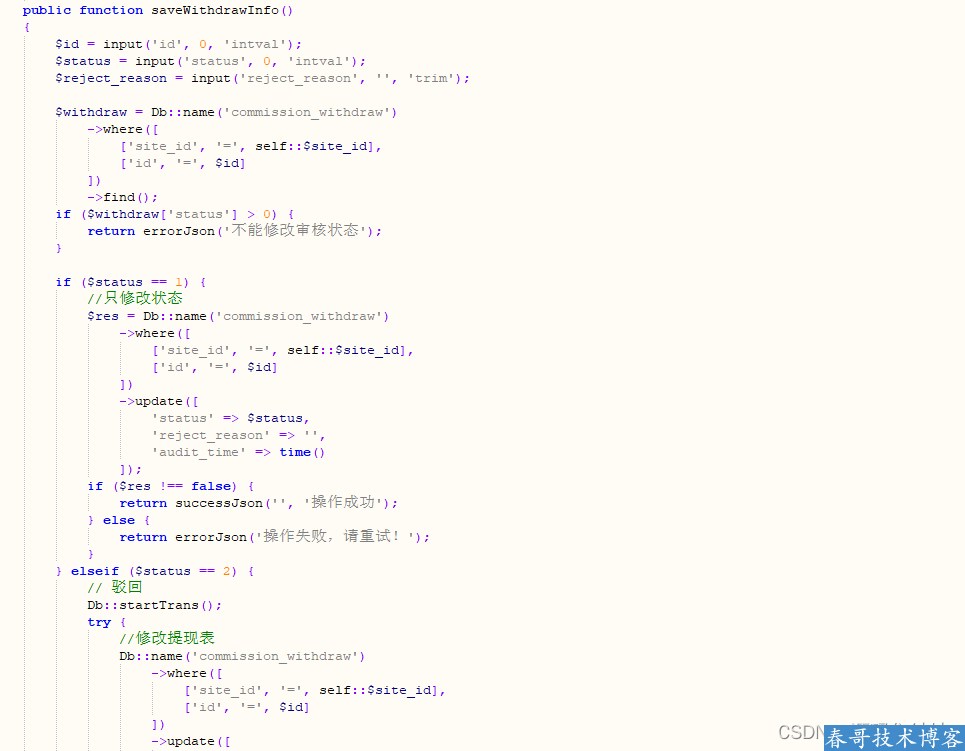Click the Db::startTrans(); statement
Screen dimensions: 965x751
pyautogui.click(x=154, y=606)
